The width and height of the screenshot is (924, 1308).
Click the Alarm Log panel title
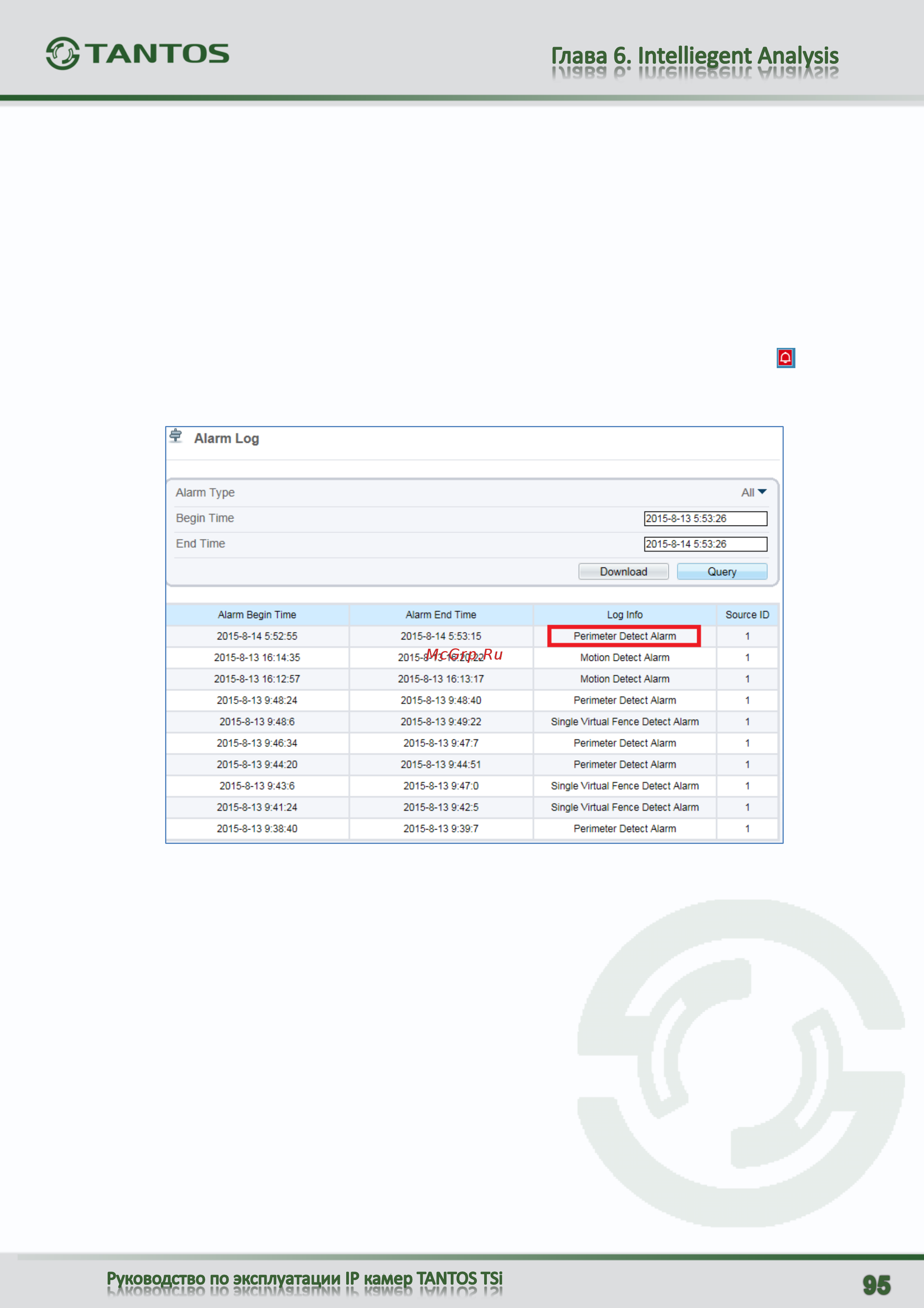tap(227, 439)
